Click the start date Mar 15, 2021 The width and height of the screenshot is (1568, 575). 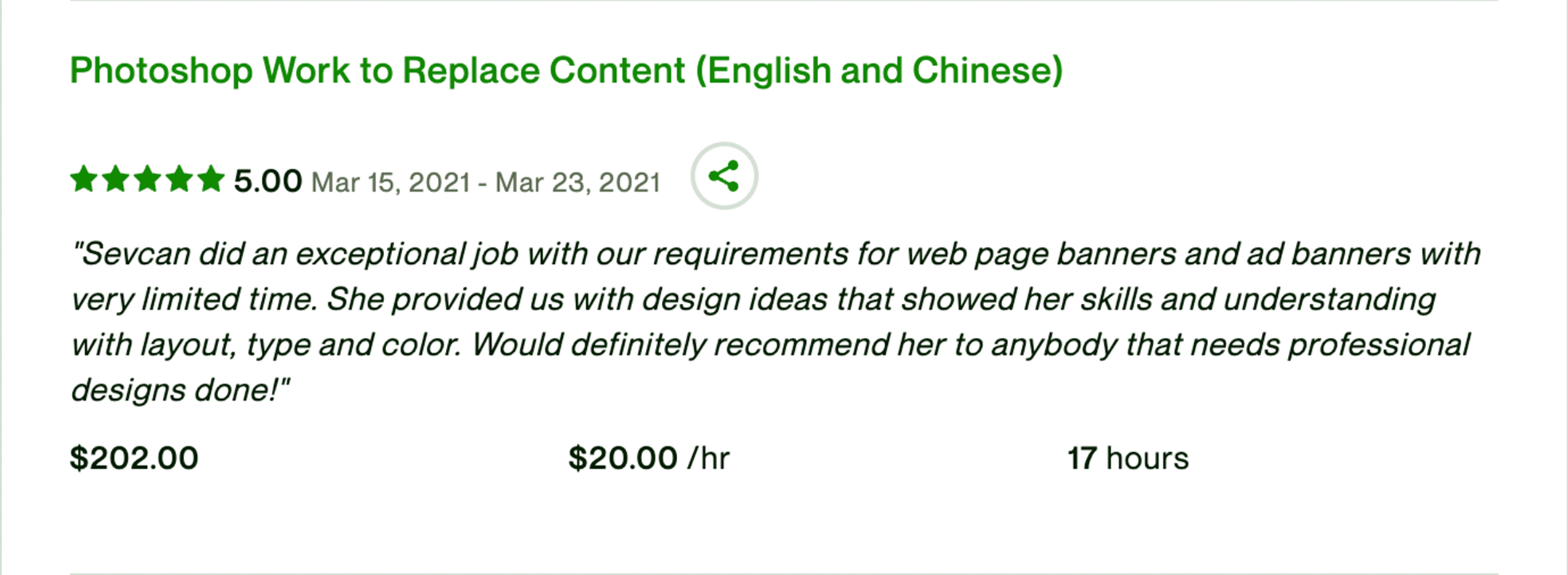click(391, 182)
